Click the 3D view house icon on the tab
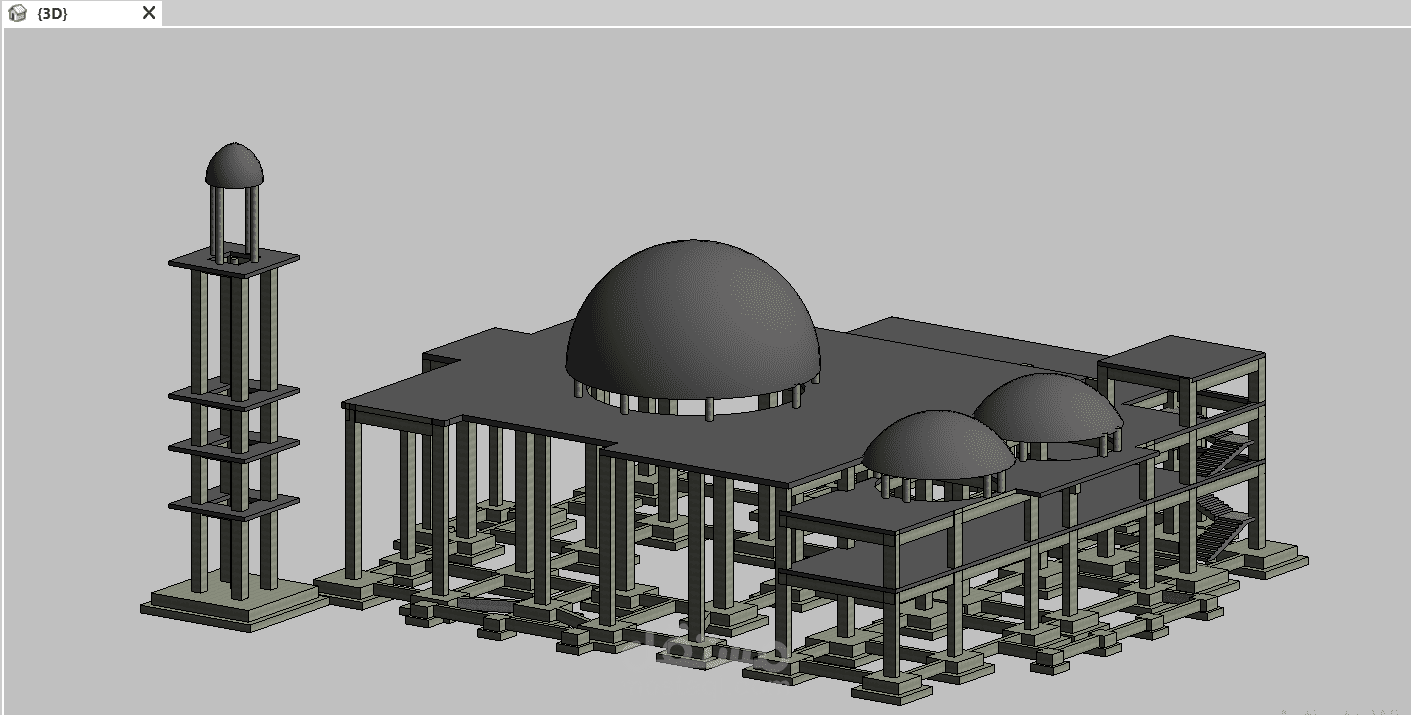This screenshot has width=1411, height=715. tap(15, 13)
